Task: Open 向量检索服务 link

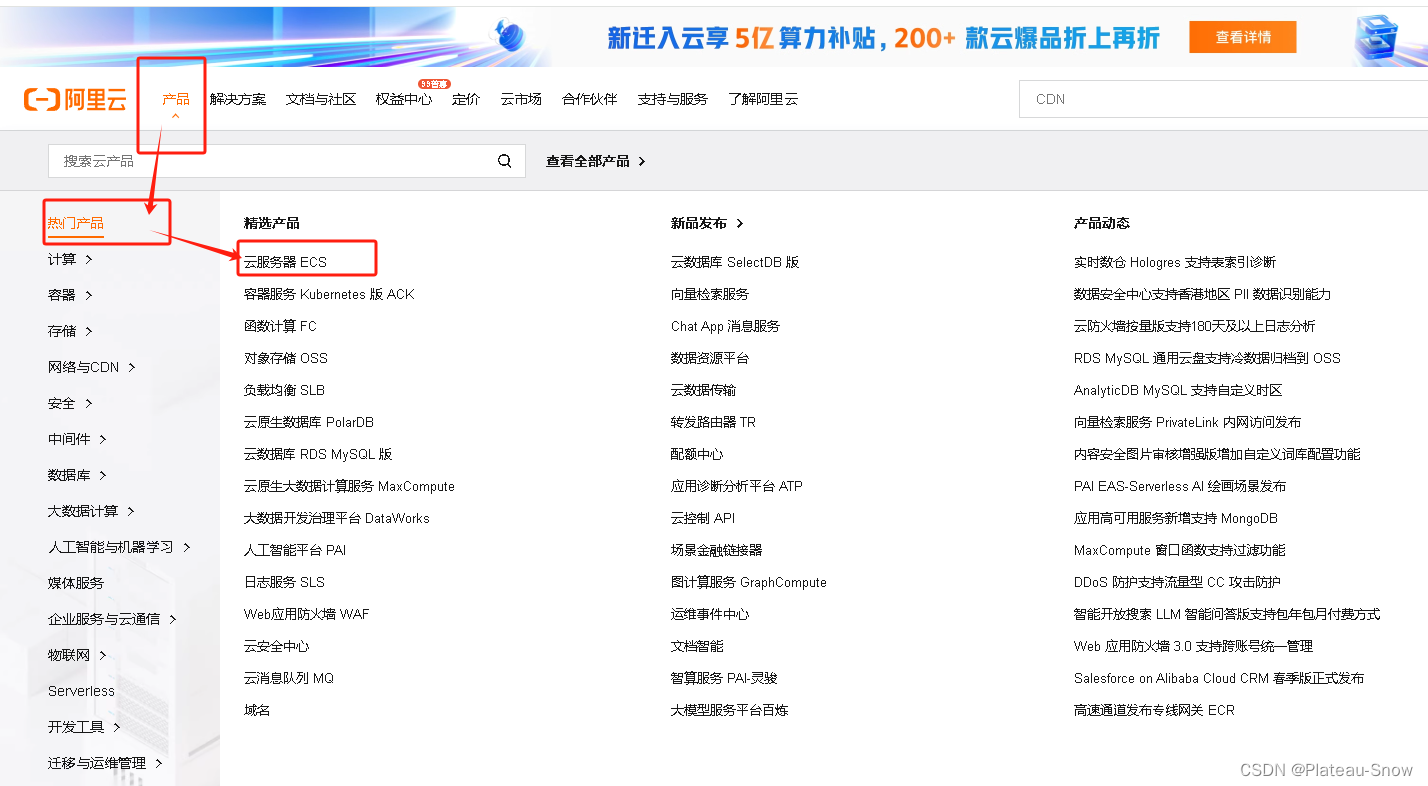Action: [x=710, y=294]
